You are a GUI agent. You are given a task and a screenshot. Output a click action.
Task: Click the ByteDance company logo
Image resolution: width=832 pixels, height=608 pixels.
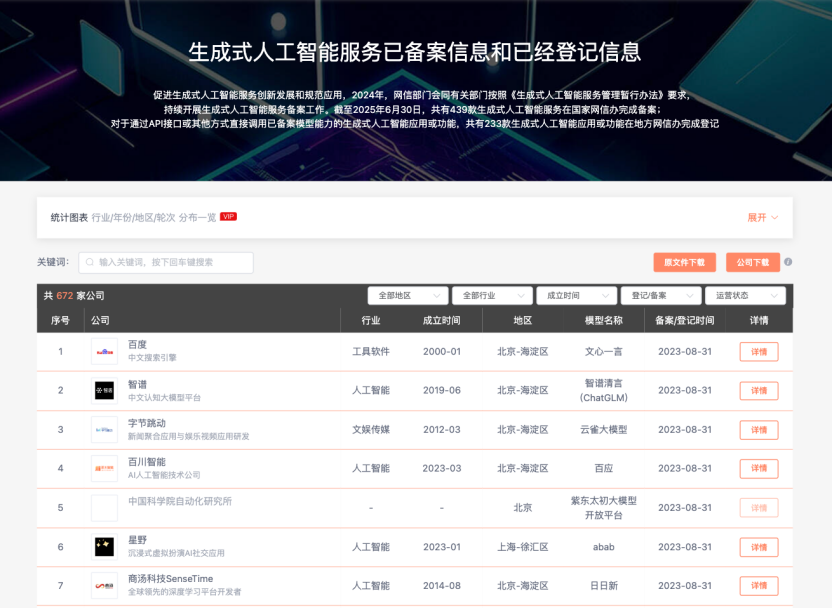105,430
